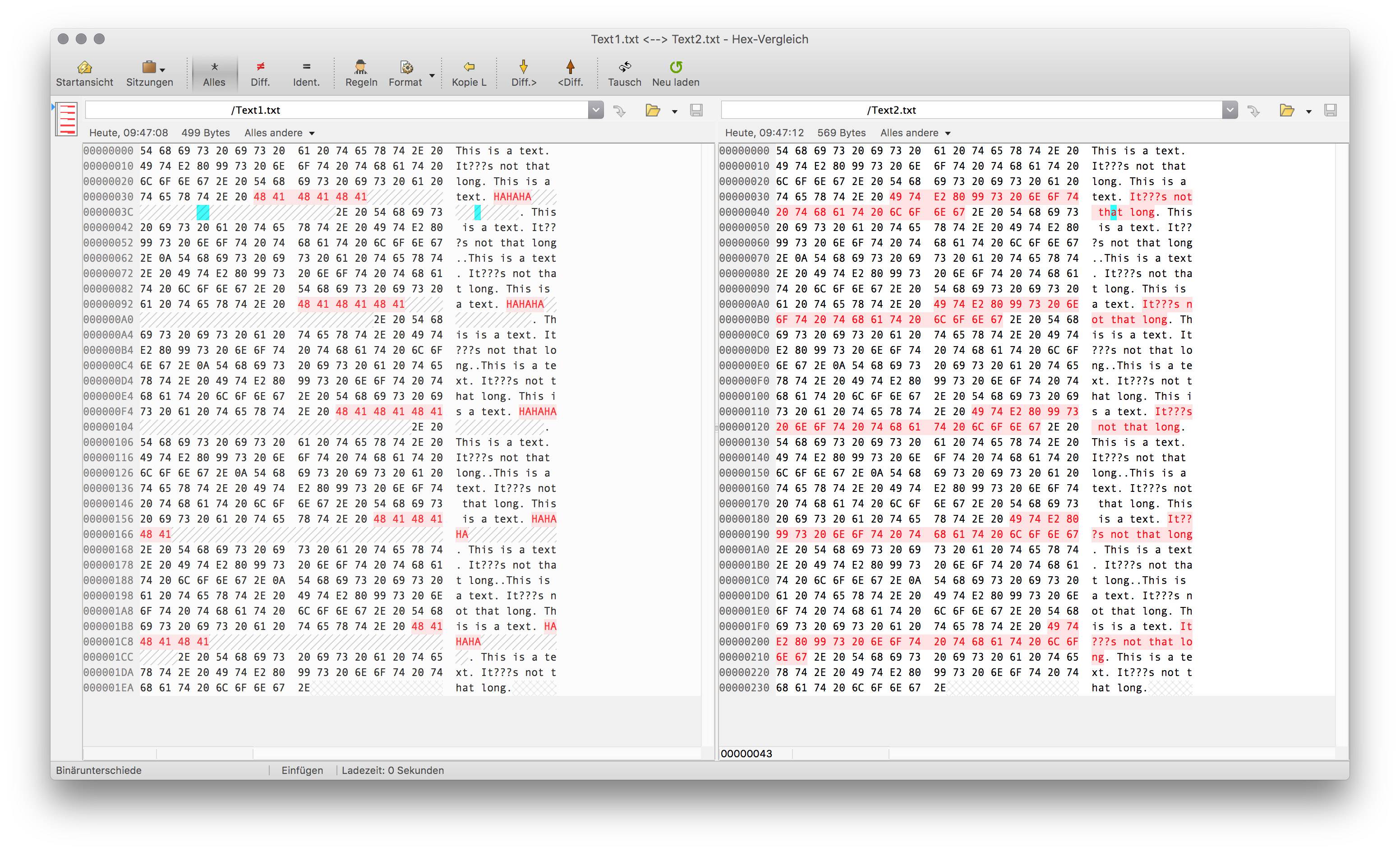
Task: Swap sides using Tausch icon
Action: coord(624,68)
